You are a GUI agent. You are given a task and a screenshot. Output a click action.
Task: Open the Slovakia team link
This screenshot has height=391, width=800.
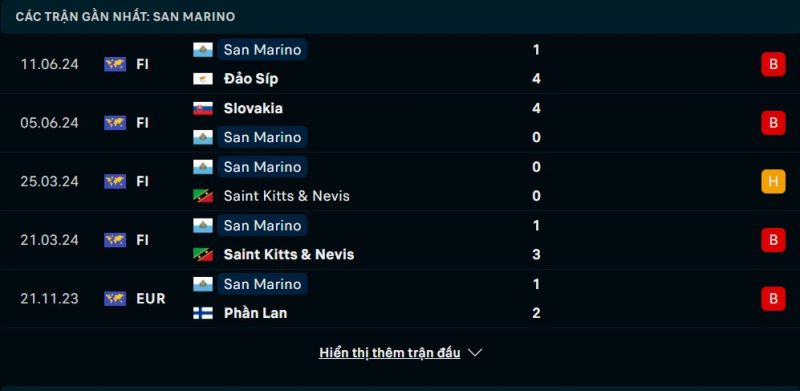[253, 108]
